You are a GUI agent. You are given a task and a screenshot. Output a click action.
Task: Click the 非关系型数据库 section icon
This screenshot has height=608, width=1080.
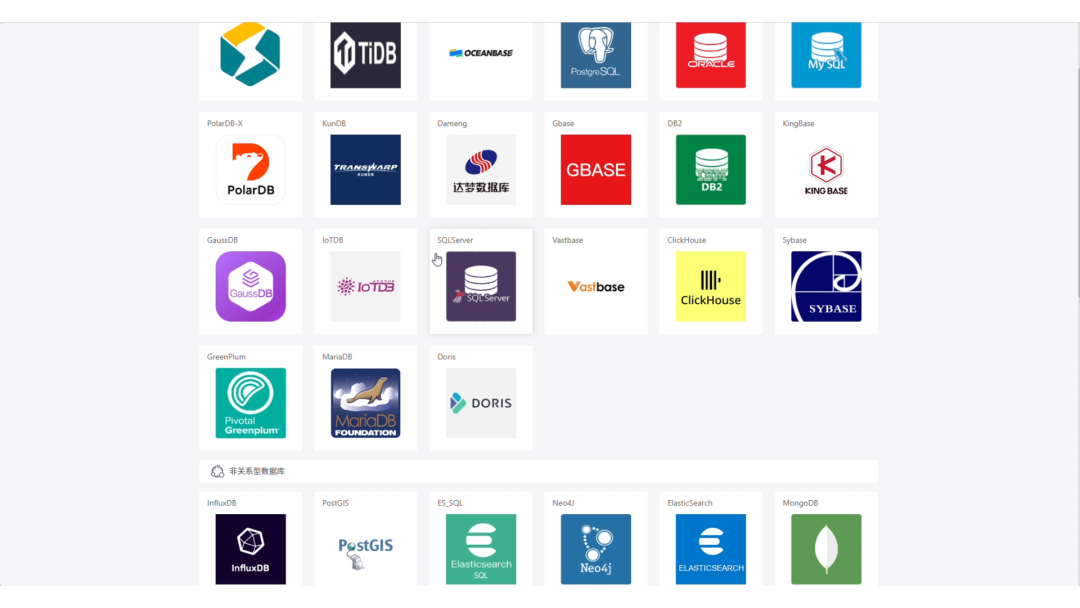coord(217,471)
